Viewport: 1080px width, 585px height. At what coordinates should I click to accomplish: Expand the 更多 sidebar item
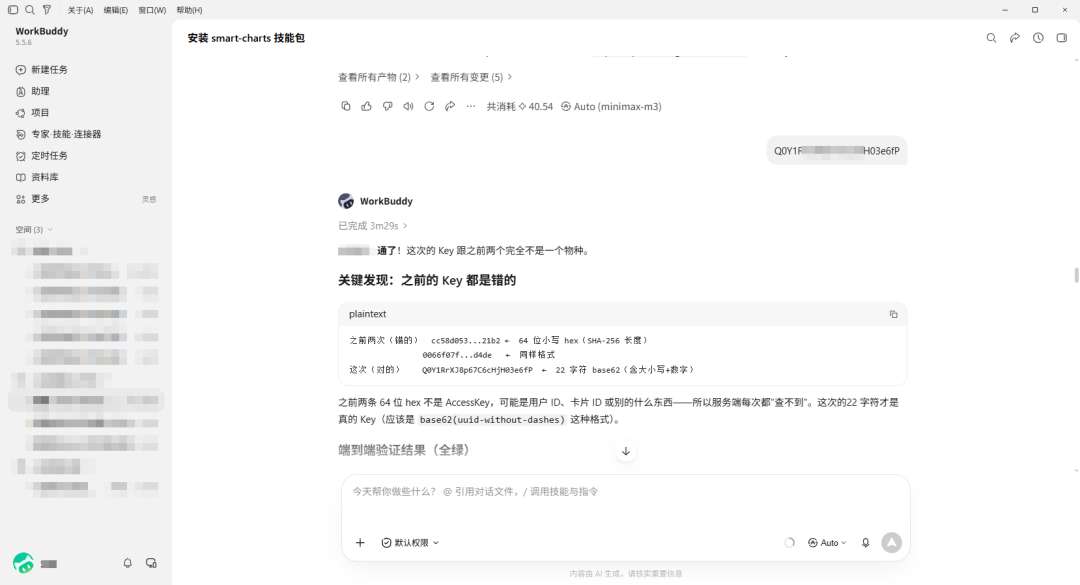[85, 198]
